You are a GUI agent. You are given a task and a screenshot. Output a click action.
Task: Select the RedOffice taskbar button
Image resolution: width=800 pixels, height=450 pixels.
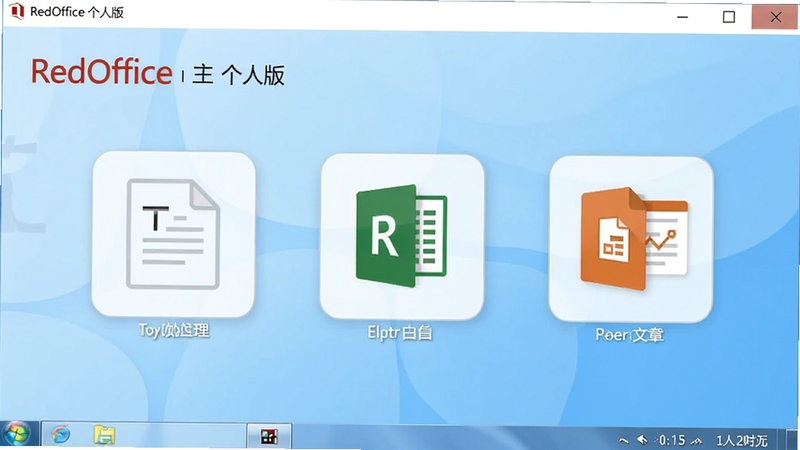coord(269,436)
